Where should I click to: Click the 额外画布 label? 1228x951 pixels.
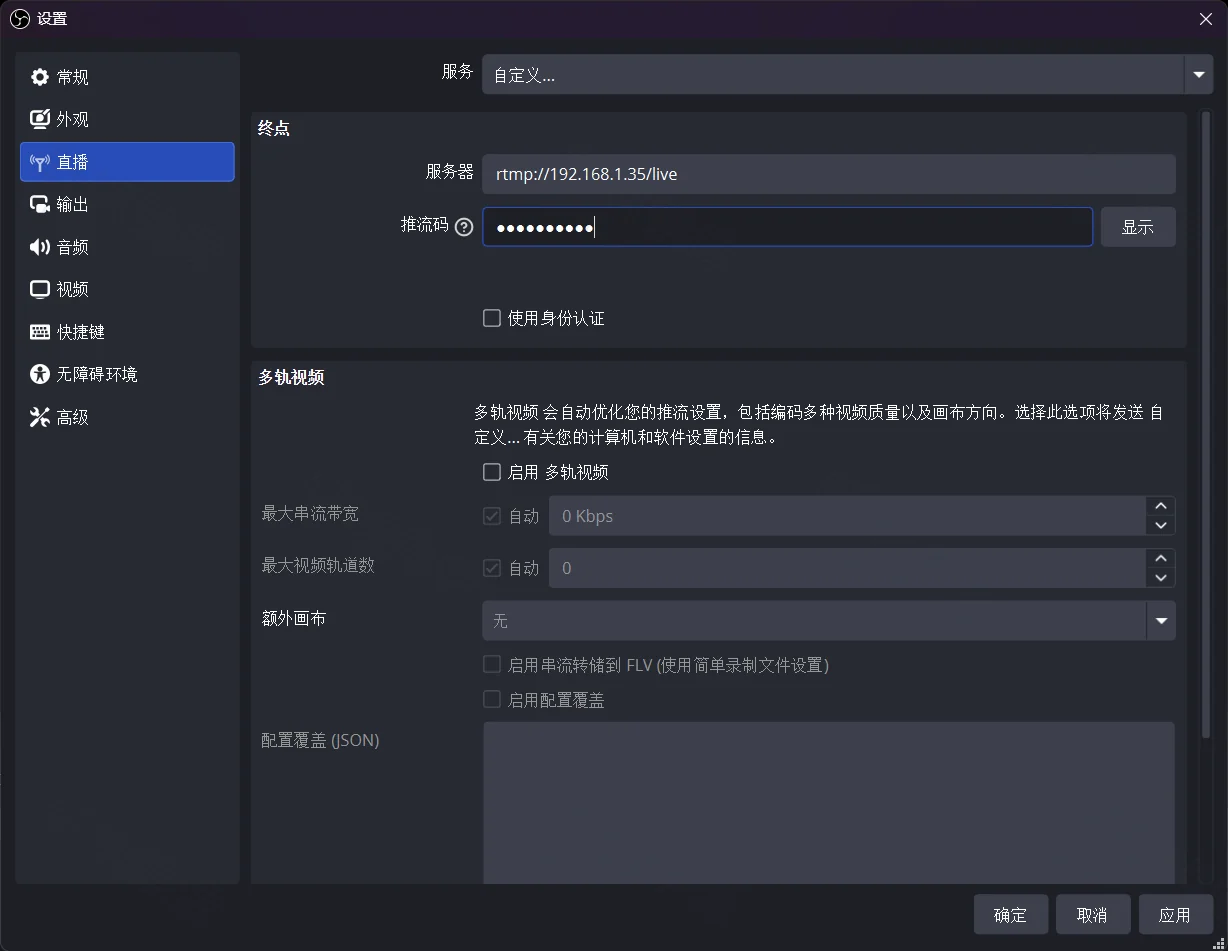click(293, 618)
